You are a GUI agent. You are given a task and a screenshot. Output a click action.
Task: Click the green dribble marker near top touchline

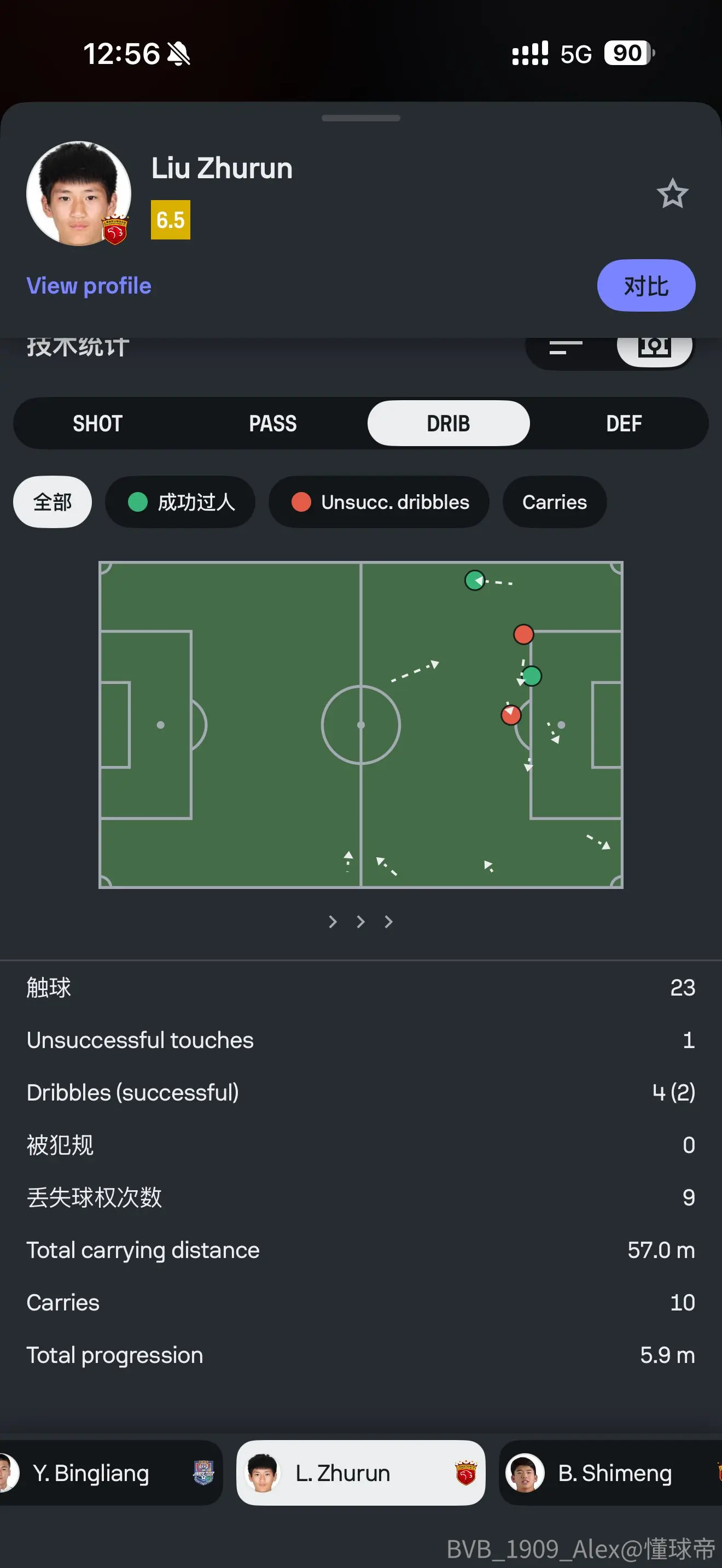pyautogui.click(x=475, y=580)
